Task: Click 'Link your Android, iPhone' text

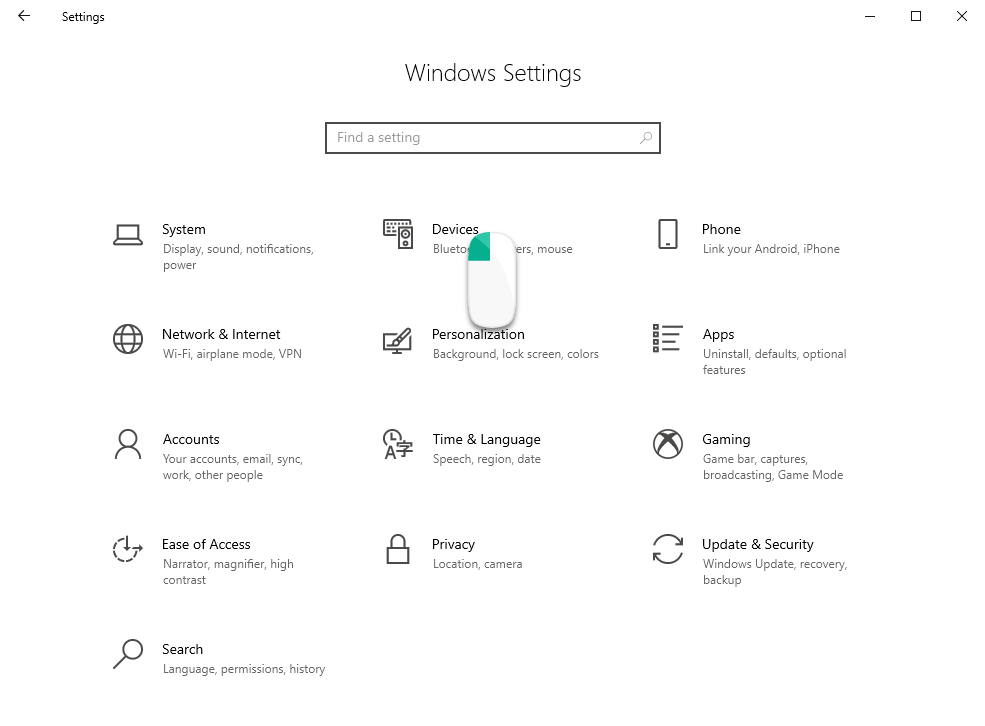Action: point(771,249)
